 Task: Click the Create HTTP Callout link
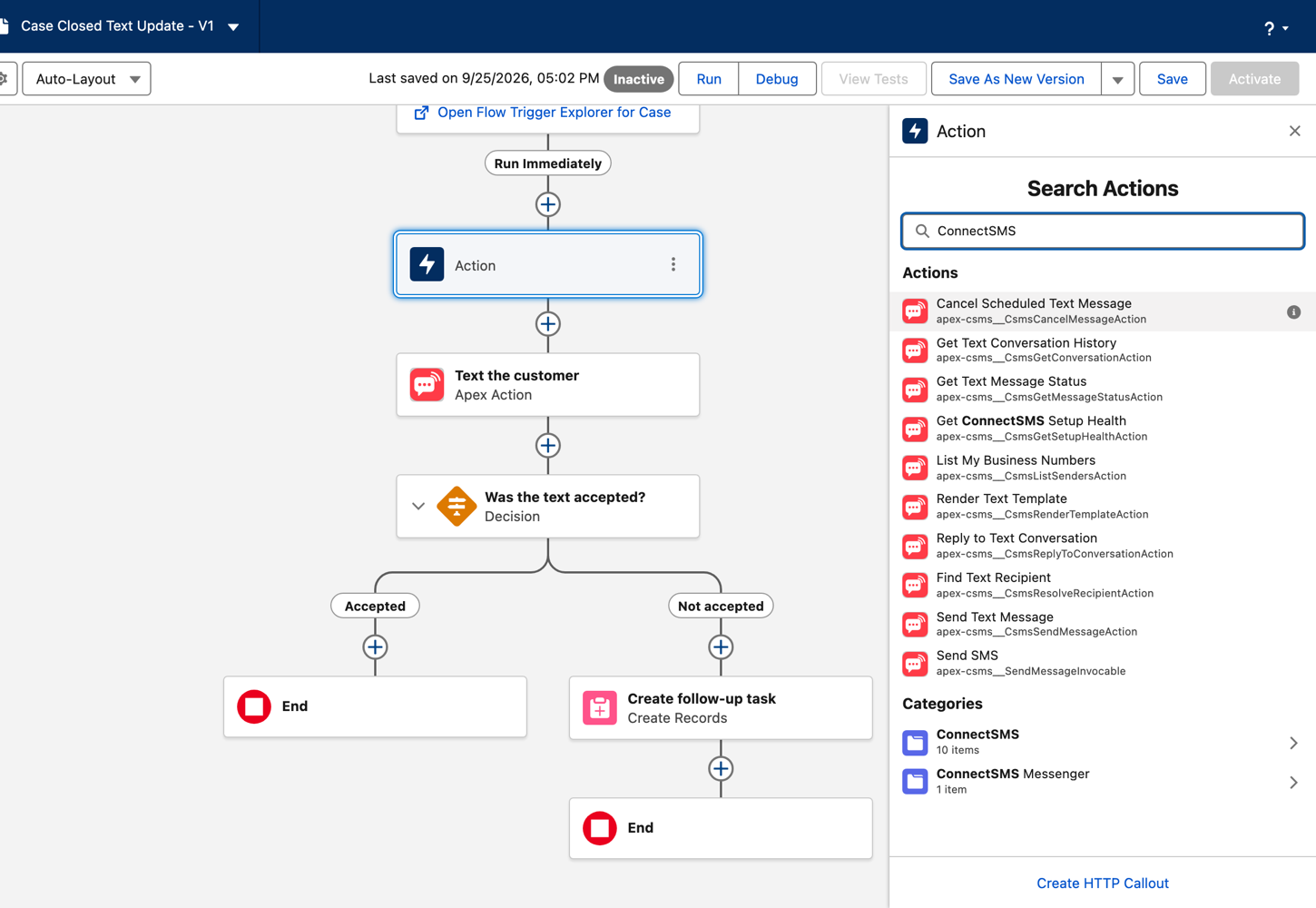point(1103,883)
